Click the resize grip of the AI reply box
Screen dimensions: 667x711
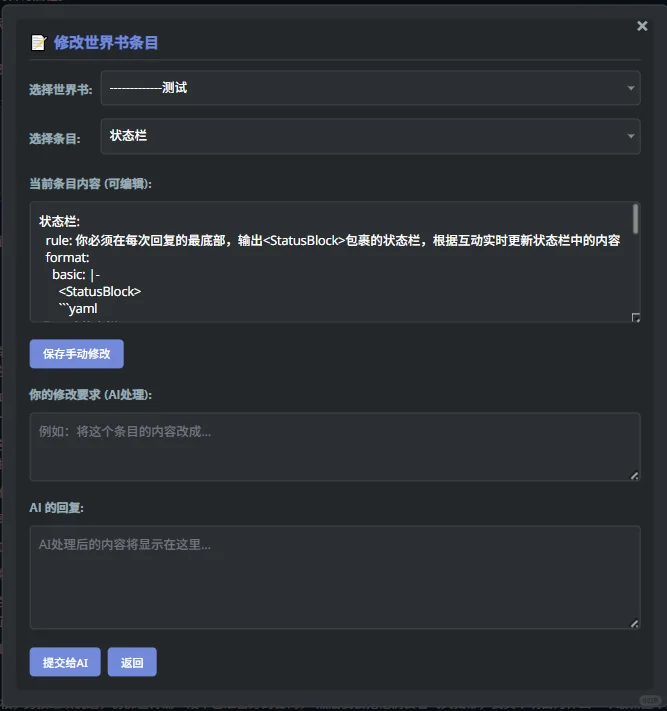point(634,624)
